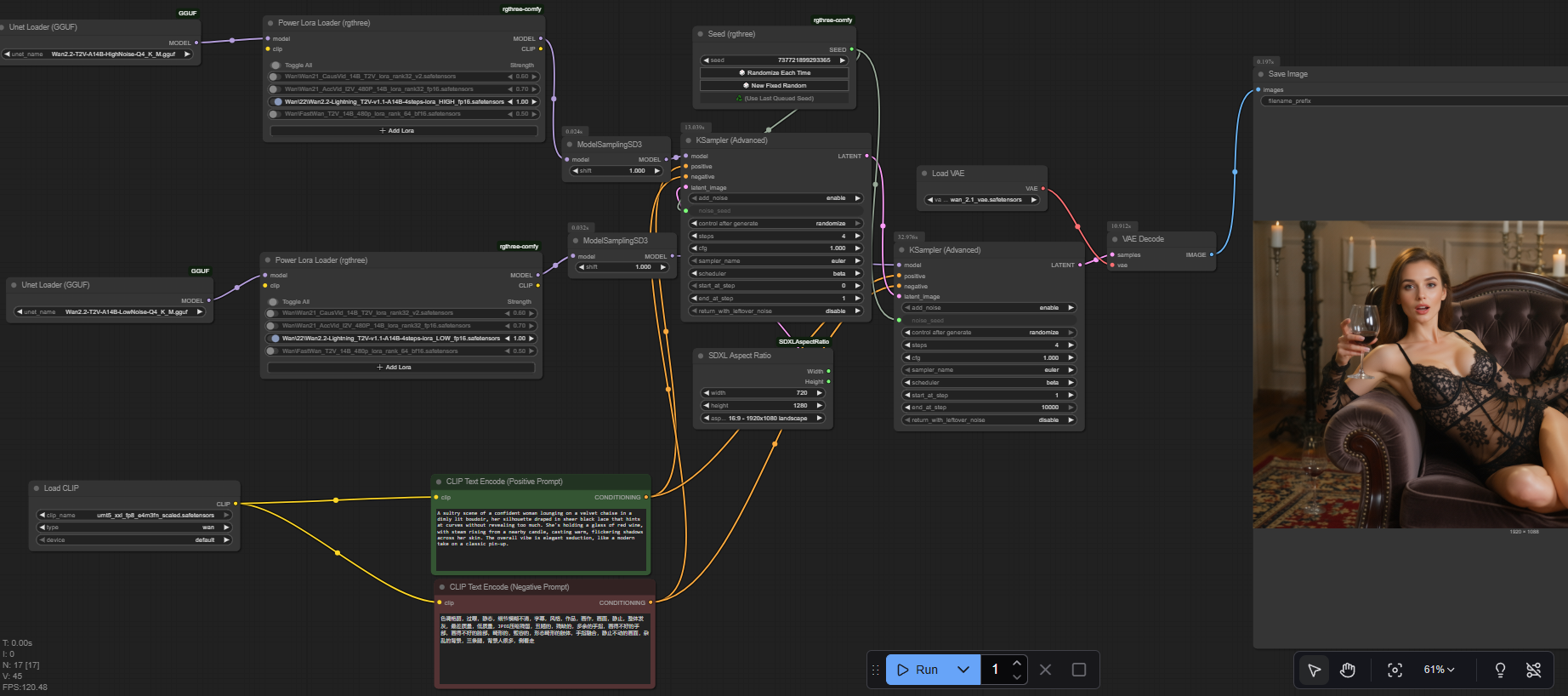Open the 61% zoom level dropdown

tap(1439, 670)
